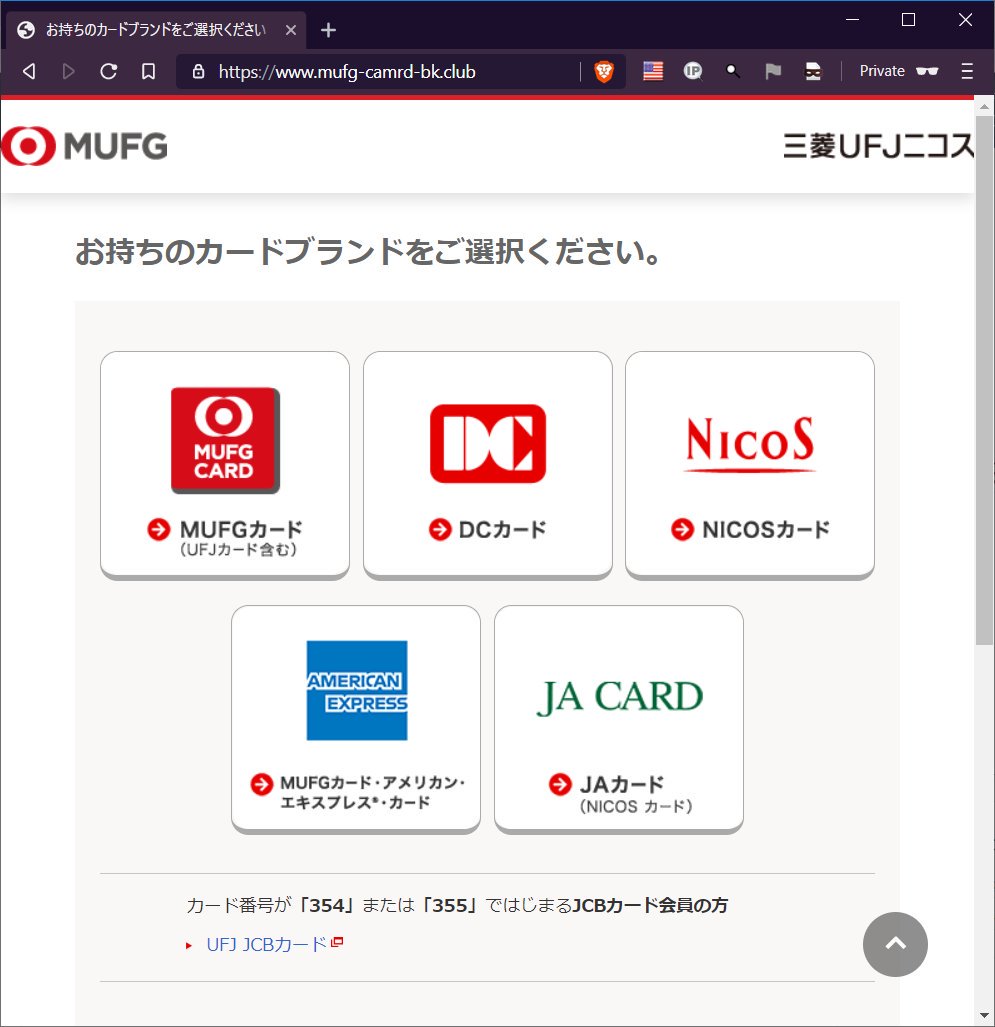Click the DC card logo

[488, 443]
